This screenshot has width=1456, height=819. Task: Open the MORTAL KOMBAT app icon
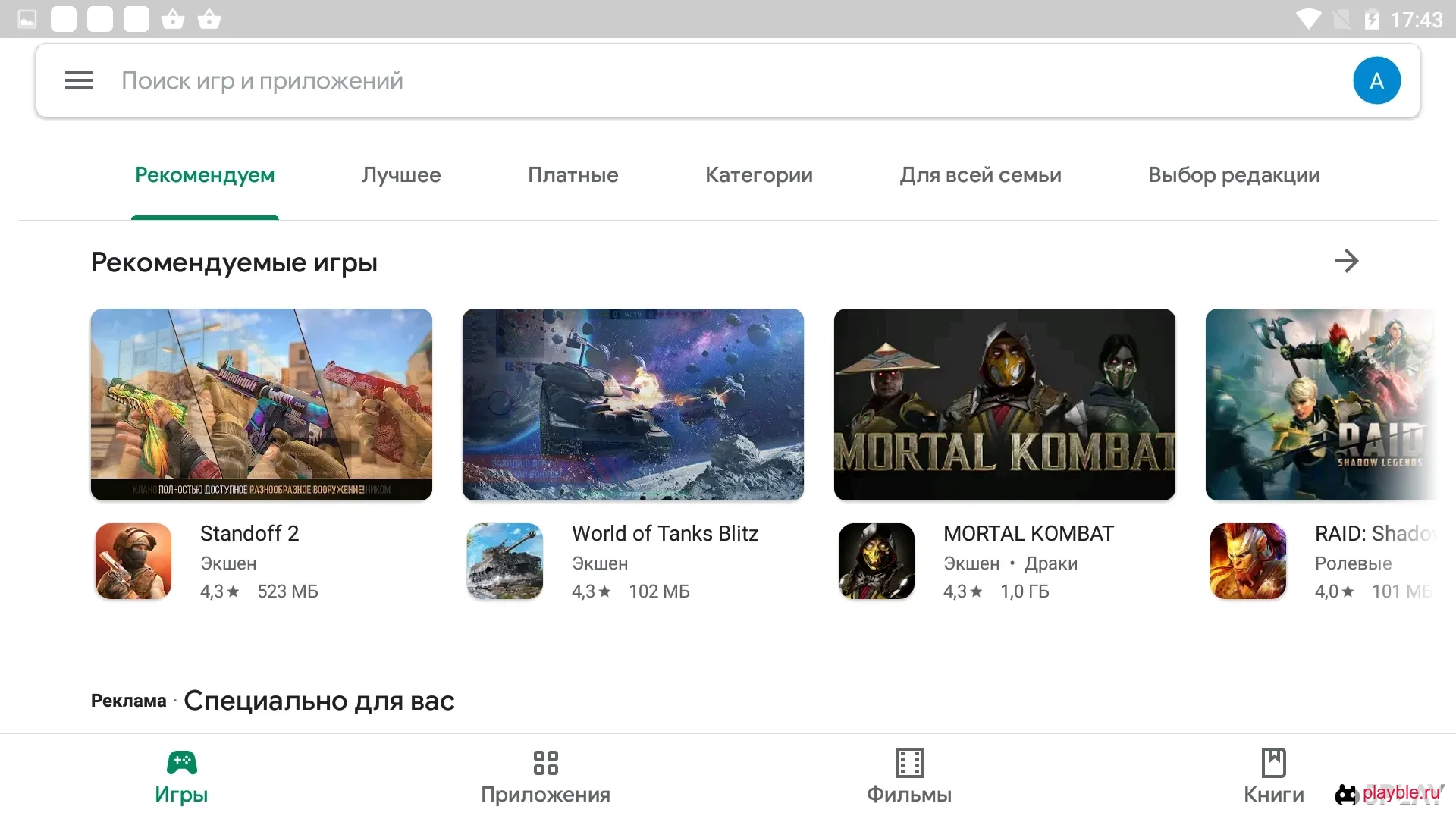[x=877, y=561]
